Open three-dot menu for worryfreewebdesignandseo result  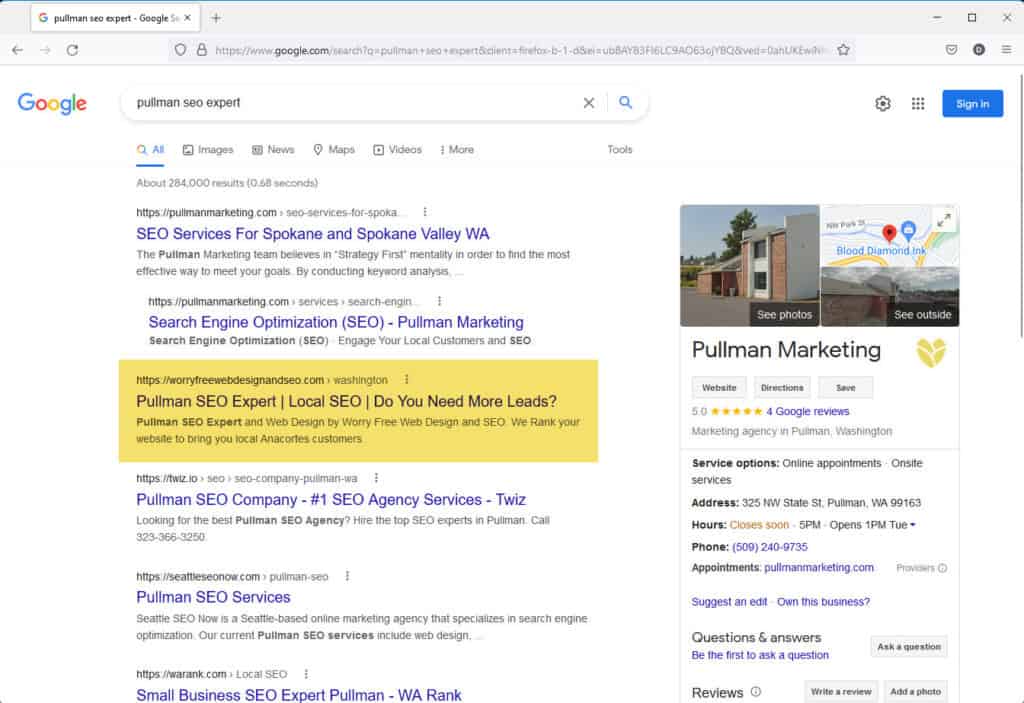click(407, 380)
